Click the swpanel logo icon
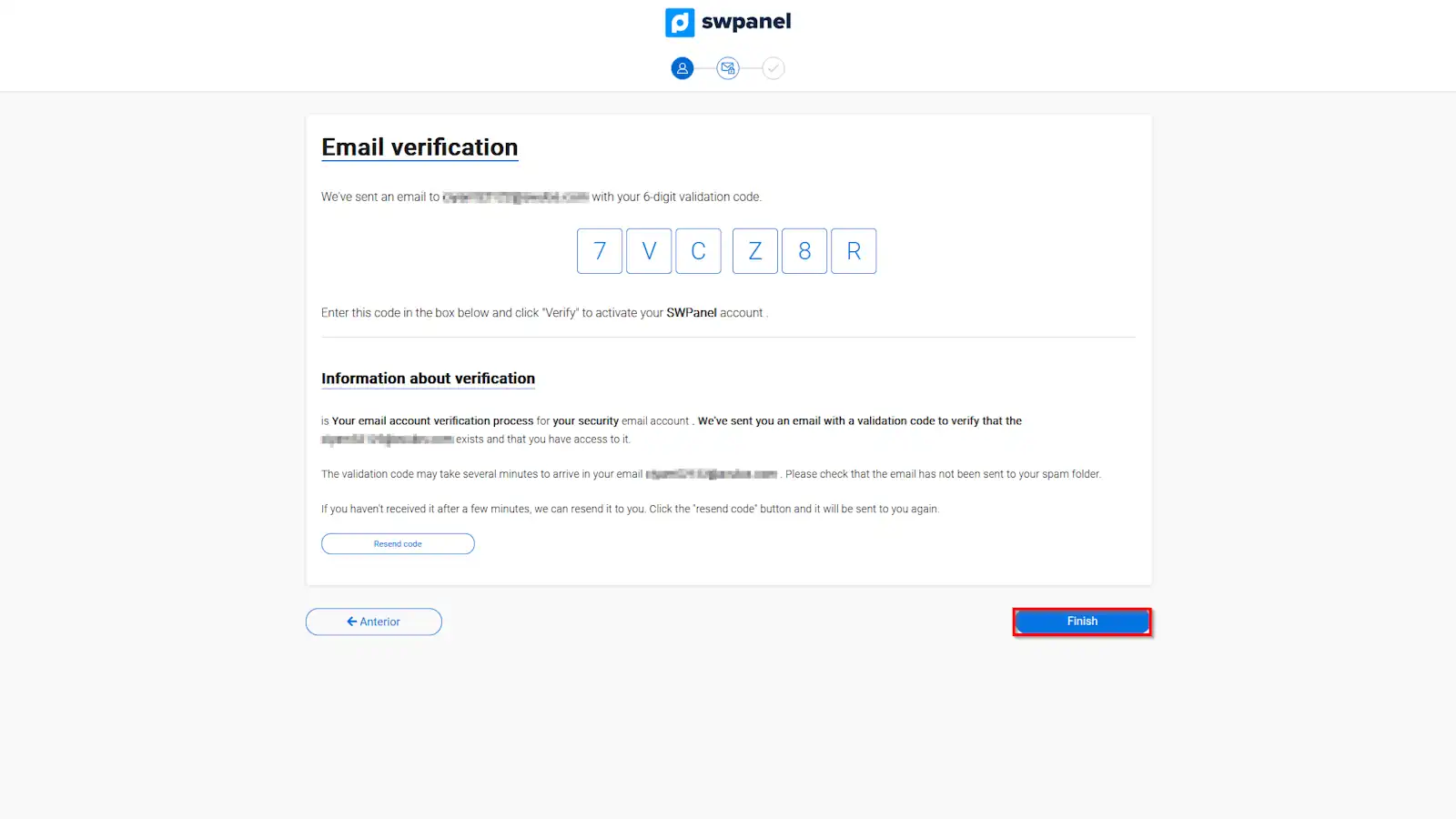The height and width of the screenshot is (819, 1456). tap(680, 22)
